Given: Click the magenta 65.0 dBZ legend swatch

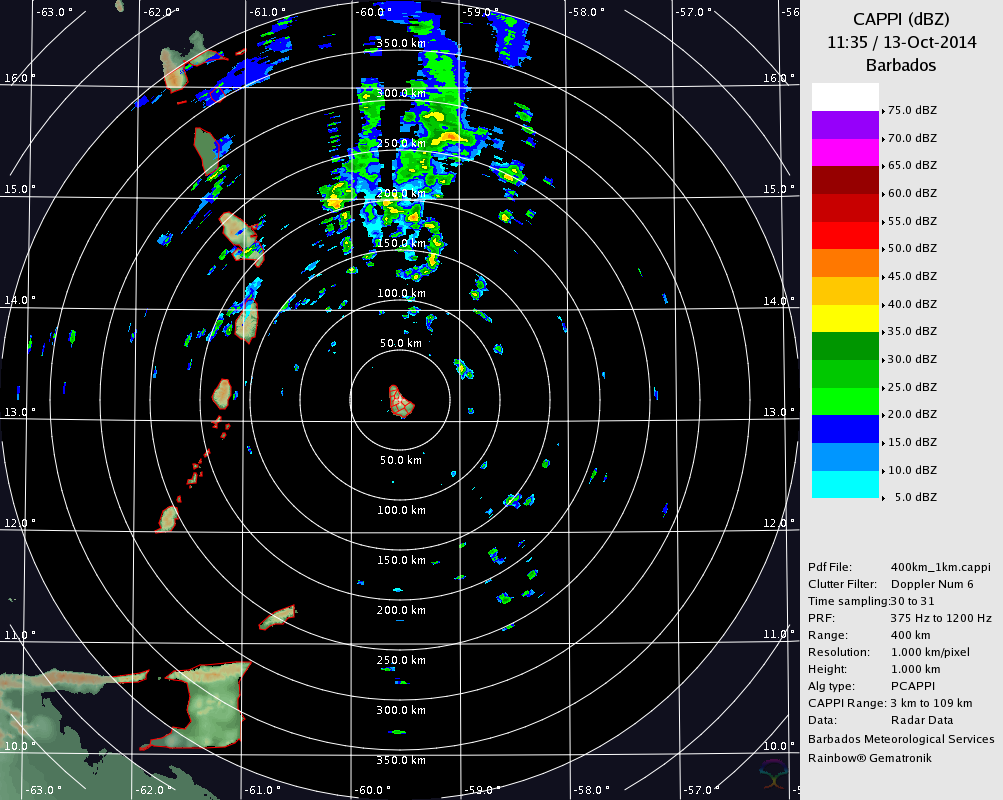Looking at the screenshot, I should coord(845,152).
